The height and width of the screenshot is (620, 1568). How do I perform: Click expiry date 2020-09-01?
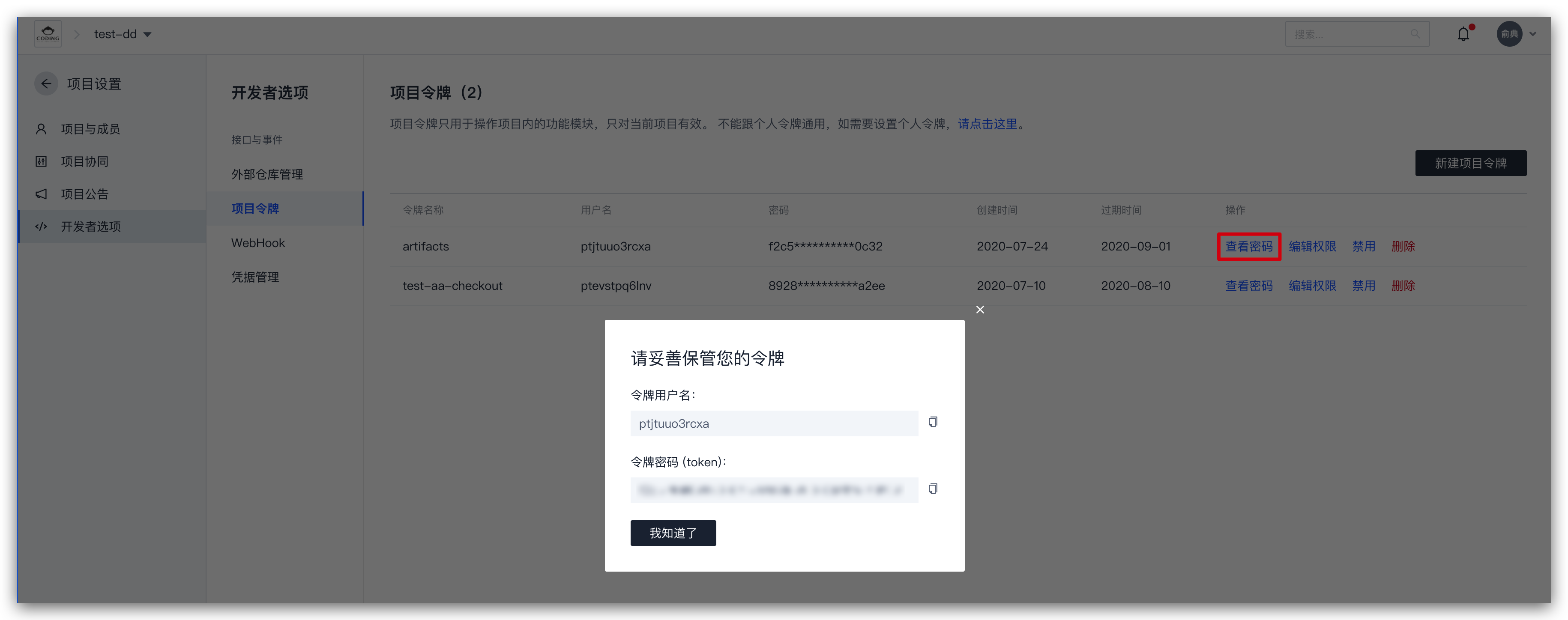tap(1135, 247)
